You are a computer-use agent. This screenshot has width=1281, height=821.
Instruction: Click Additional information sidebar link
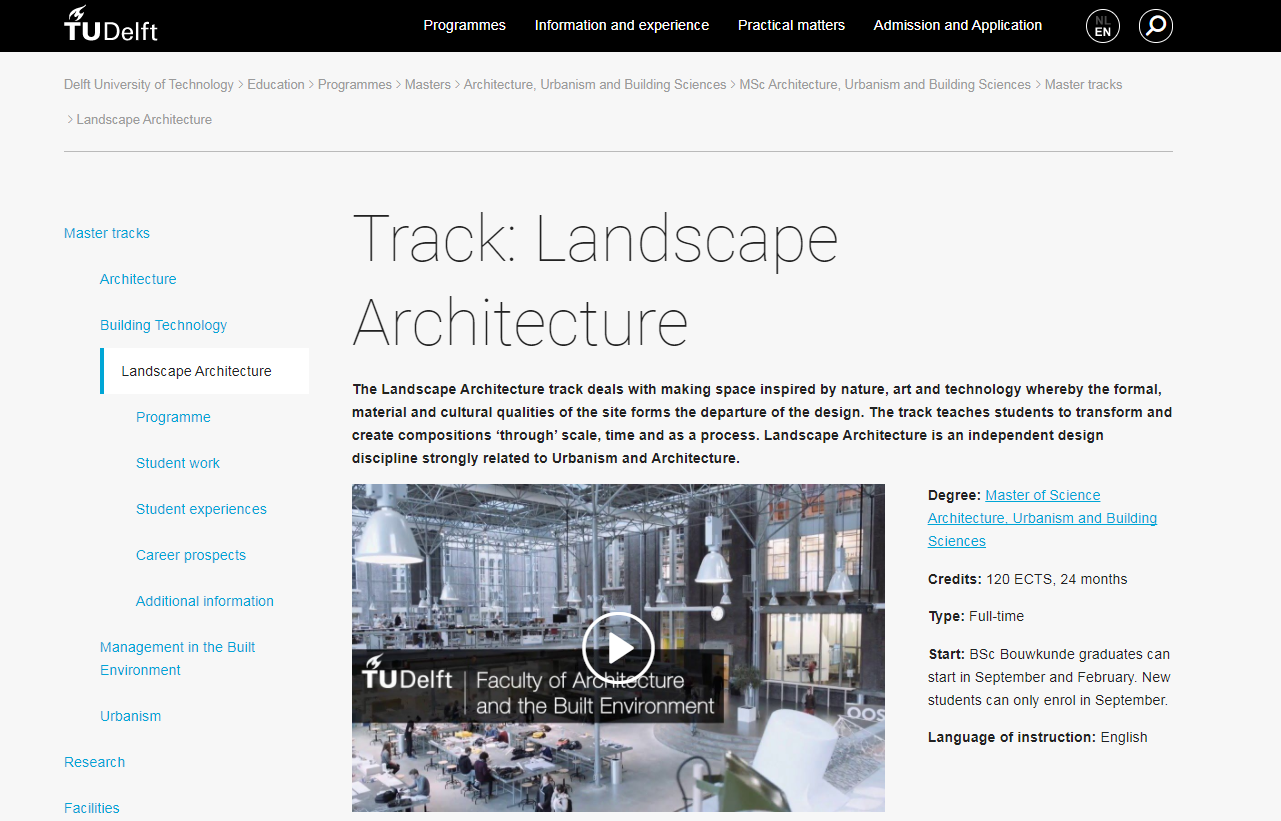tap(205, 601)
